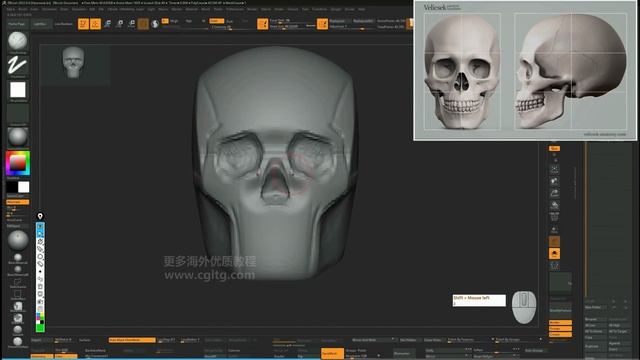The image size is (640, 360).
Task: Enable Zadd sculpt mode
Action: pos(216,21)
